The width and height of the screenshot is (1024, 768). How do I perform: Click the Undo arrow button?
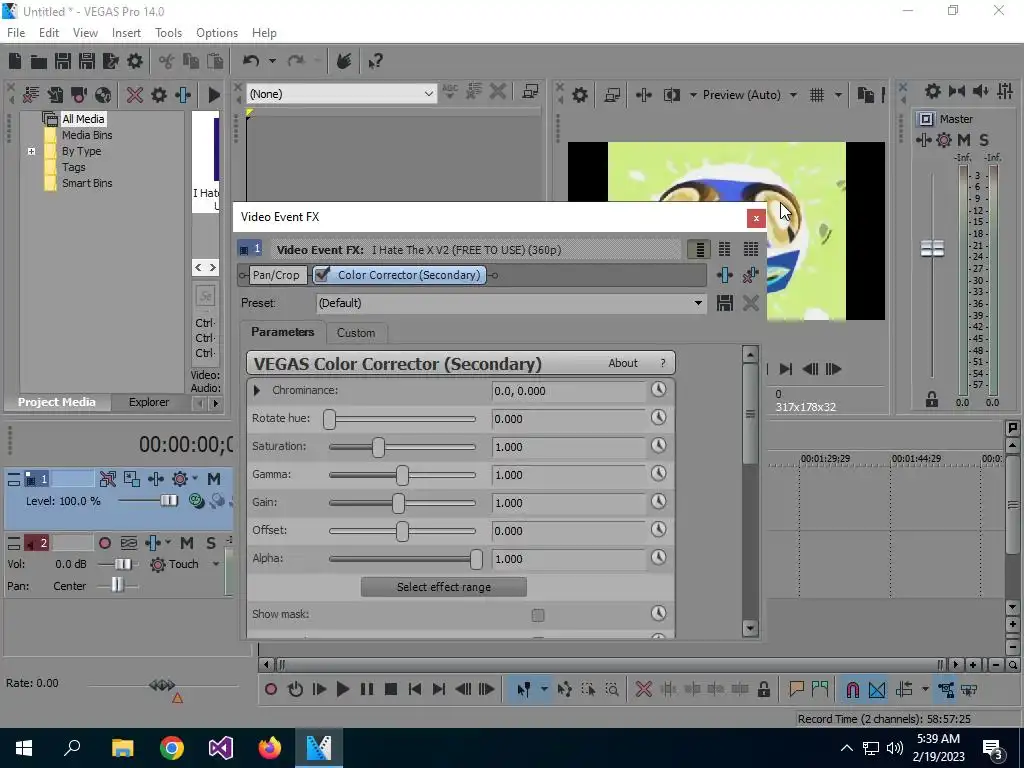tap(251, 61)
